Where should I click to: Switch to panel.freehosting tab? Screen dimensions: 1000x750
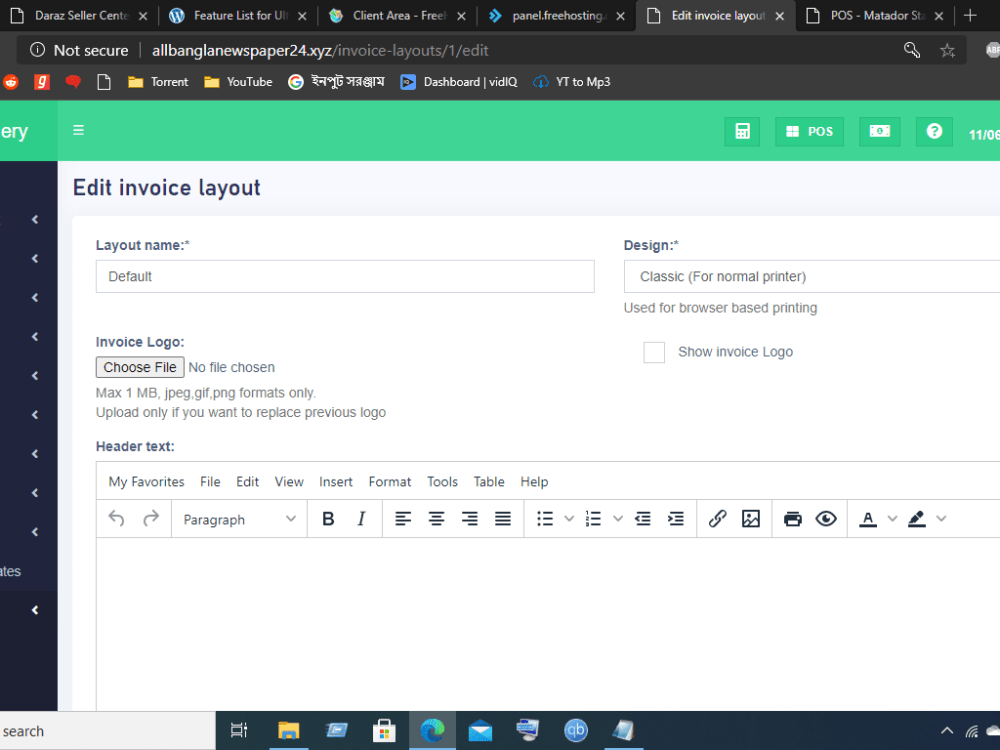click(x=557, y=15)
